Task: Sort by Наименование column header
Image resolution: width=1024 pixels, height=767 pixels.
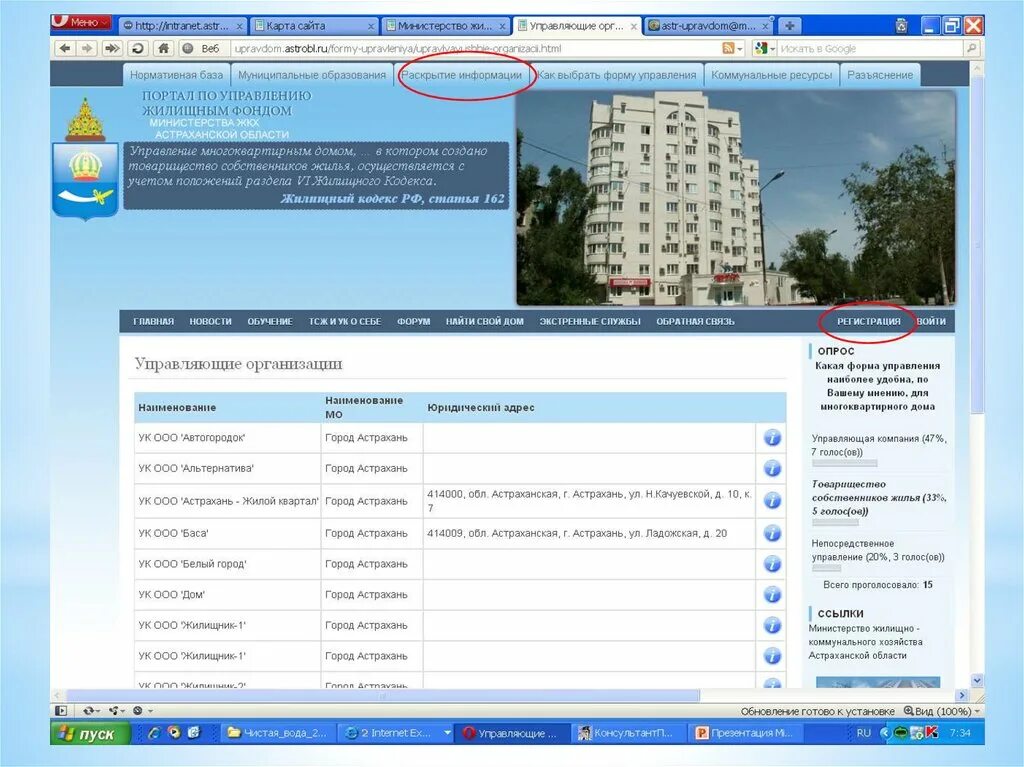Action: (176, 408)
